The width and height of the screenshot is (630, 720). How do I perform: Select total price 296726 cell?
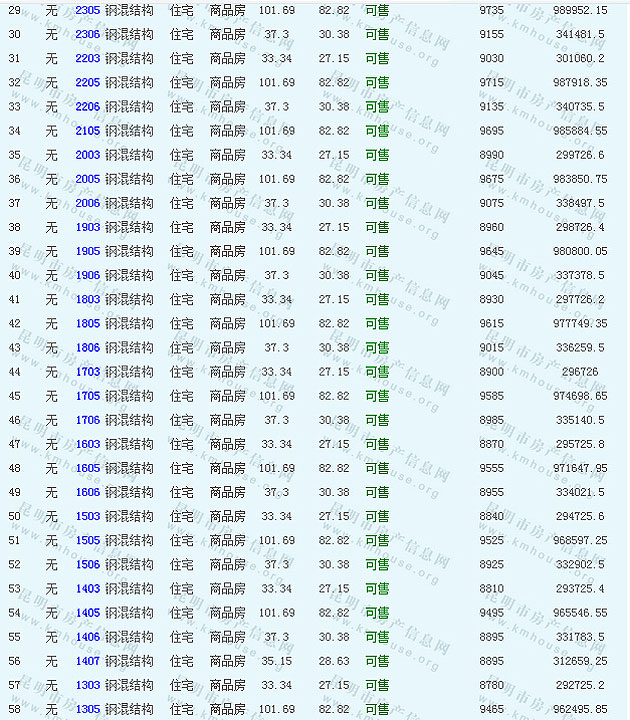tap(580, 372)
